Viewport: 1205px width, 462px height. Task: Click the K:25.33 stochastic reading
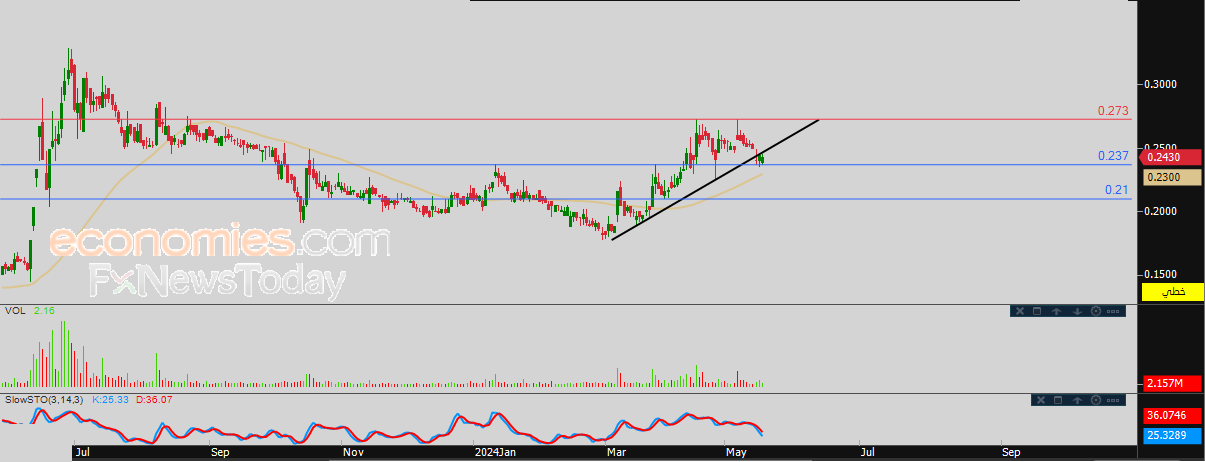point(112,399)
